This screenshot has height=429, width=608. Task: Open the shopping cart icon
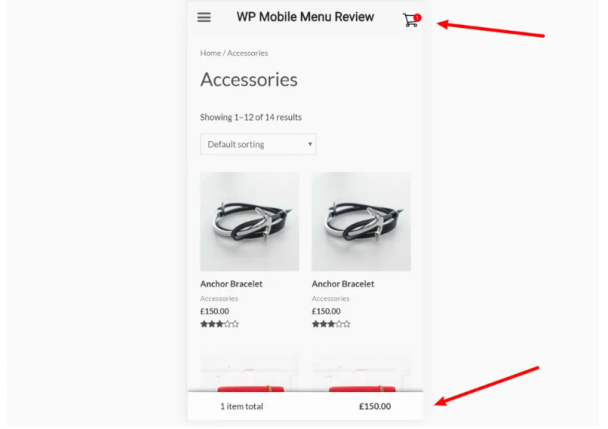(409, 20)
